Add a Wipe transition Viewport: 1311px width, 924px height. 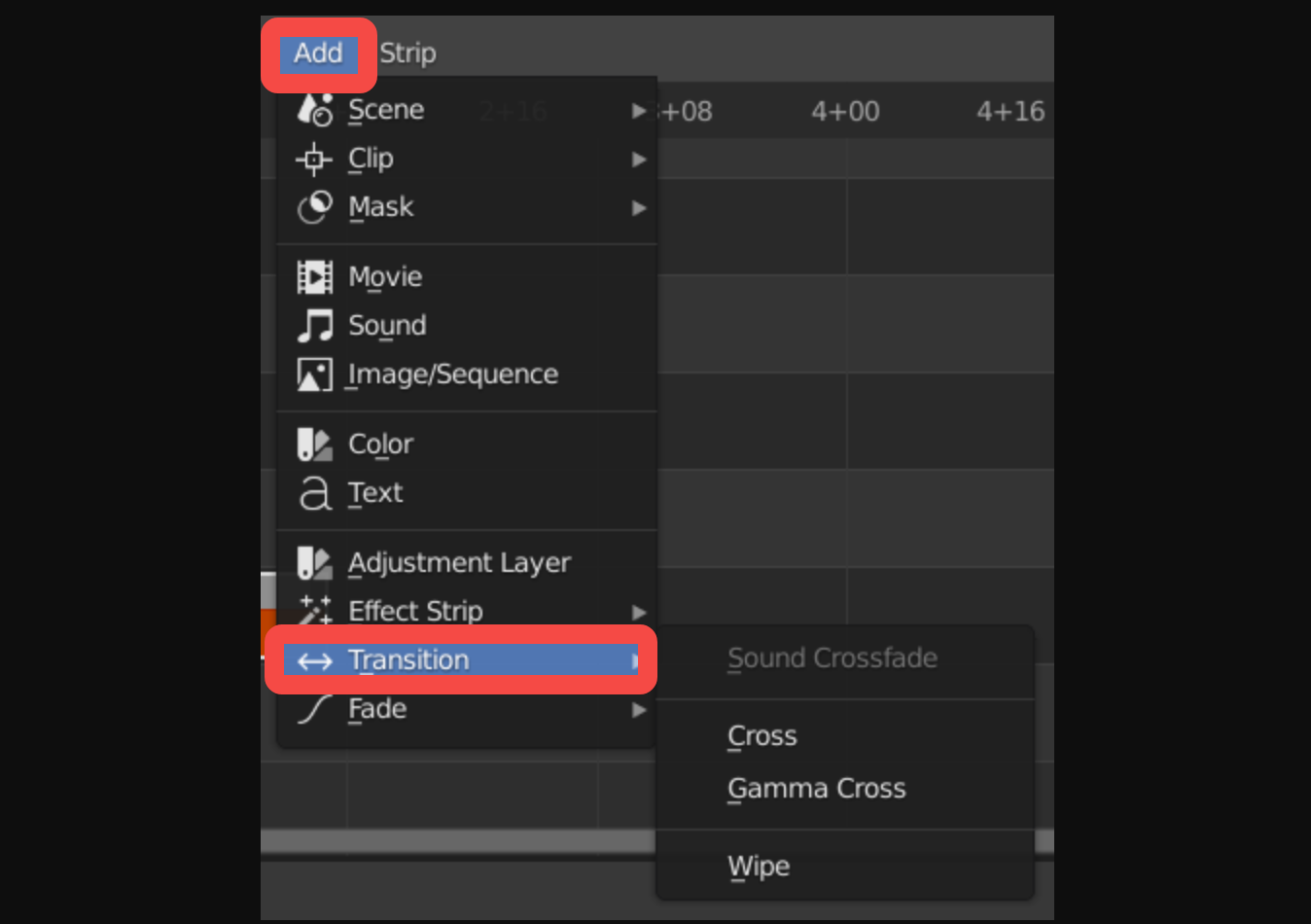759,866
